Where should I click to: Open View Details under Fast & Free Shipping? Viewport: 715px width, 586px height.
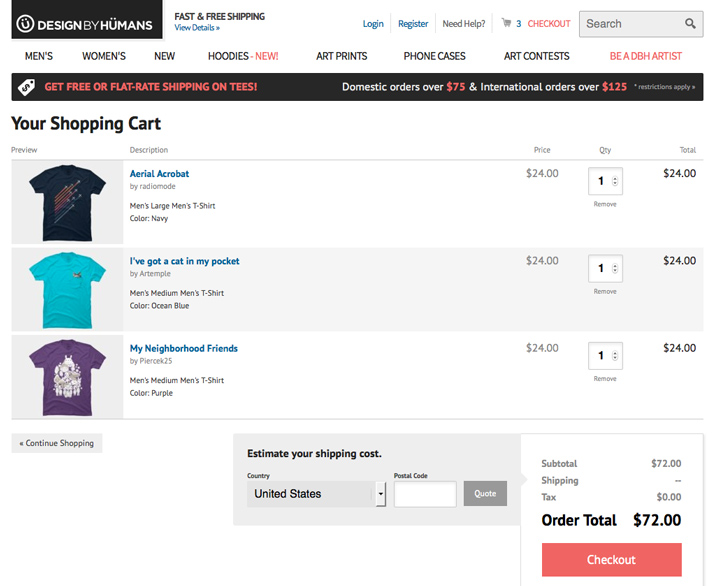[x=196, y=28]
